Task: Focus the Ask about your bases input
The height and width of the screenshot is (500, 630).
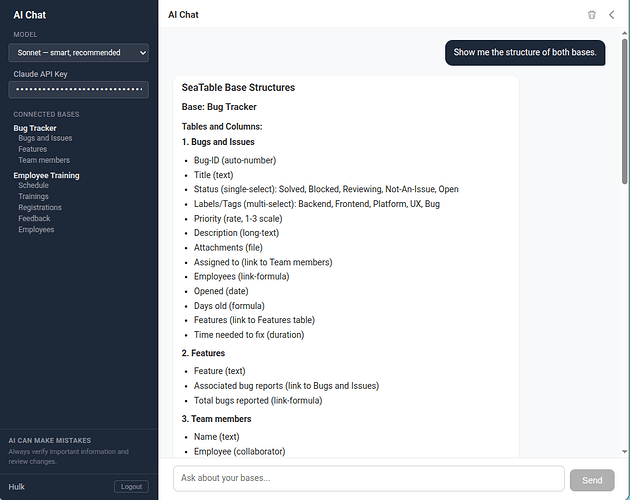Action: click(x=368, y=479)
